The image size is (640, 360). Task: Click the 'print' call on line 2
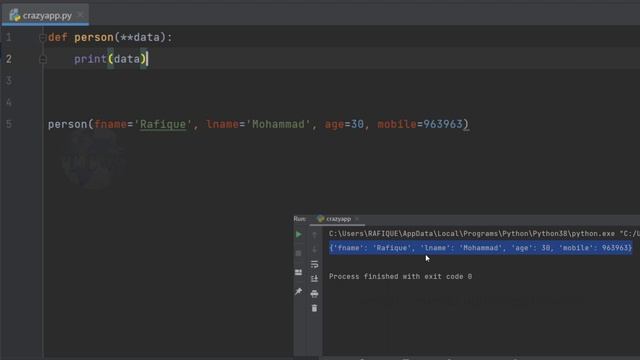pyautogui.click(x=90, y=59)
